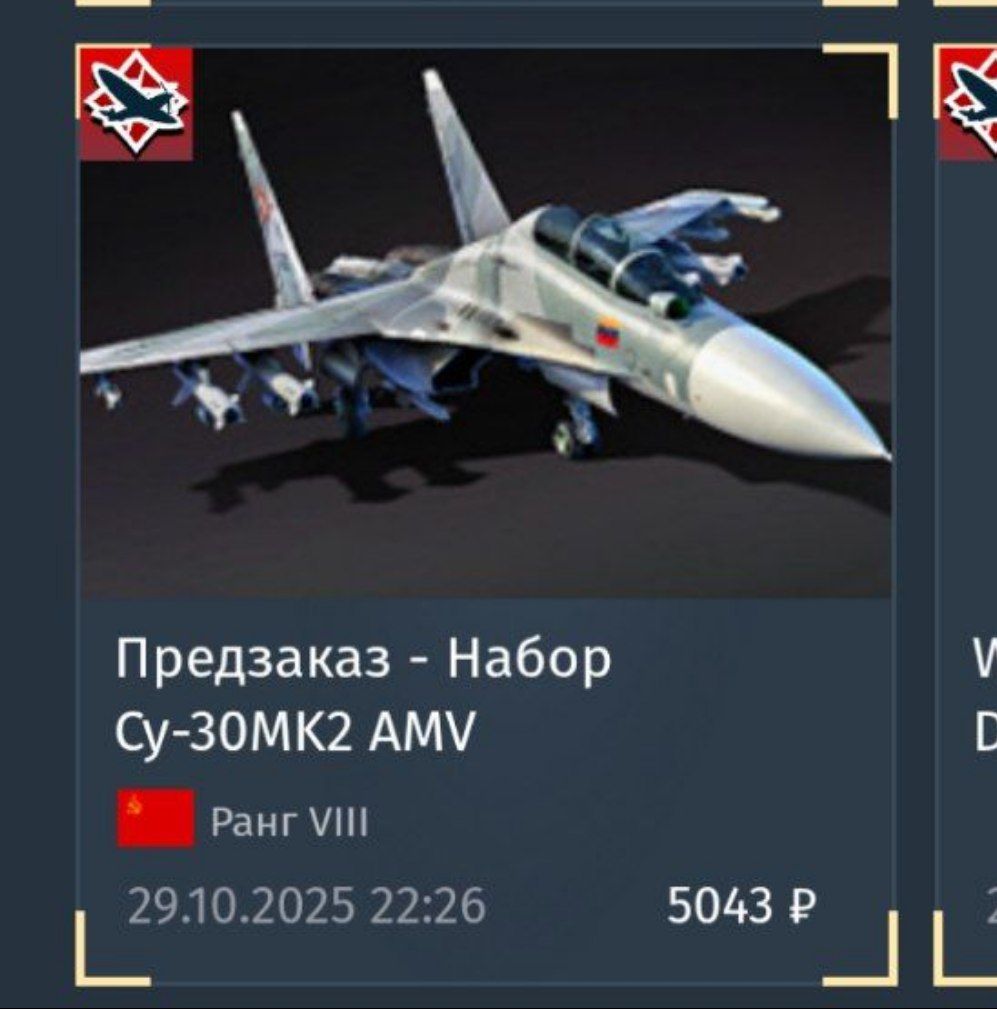
Task: Click the 'Ранг VIII' rank label
Action: 290,822
